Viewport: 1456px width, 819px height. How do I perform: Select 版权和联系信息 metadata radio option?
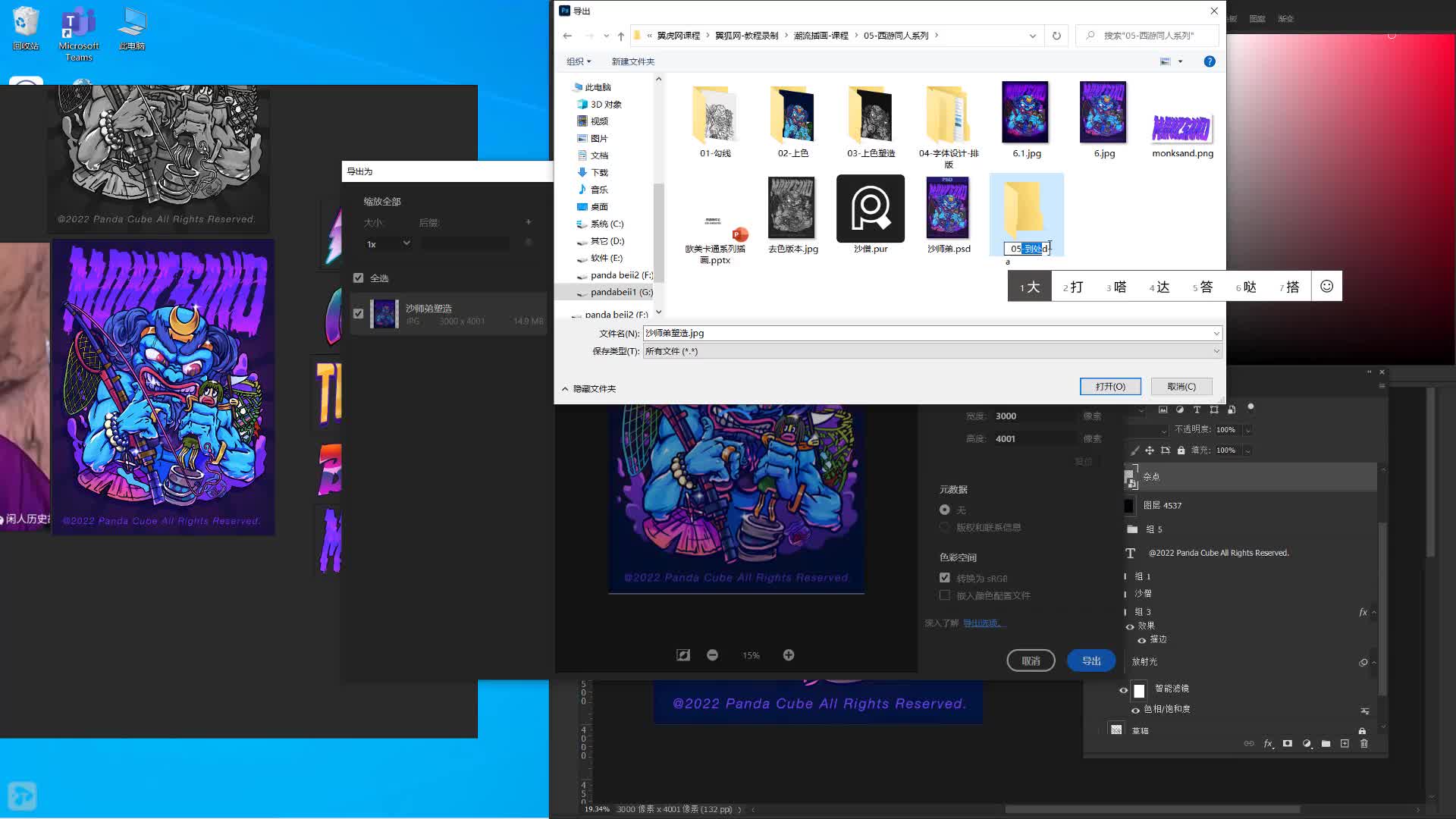(x=945, y=528)
